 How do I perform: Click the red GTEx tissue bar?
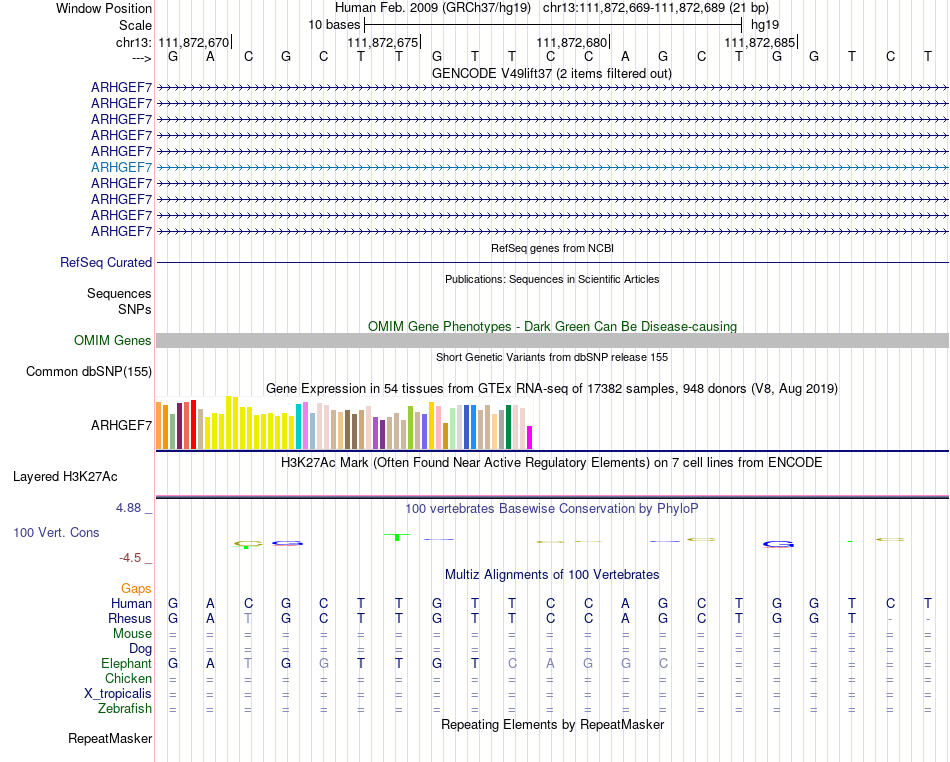click(x=193, y=425)
